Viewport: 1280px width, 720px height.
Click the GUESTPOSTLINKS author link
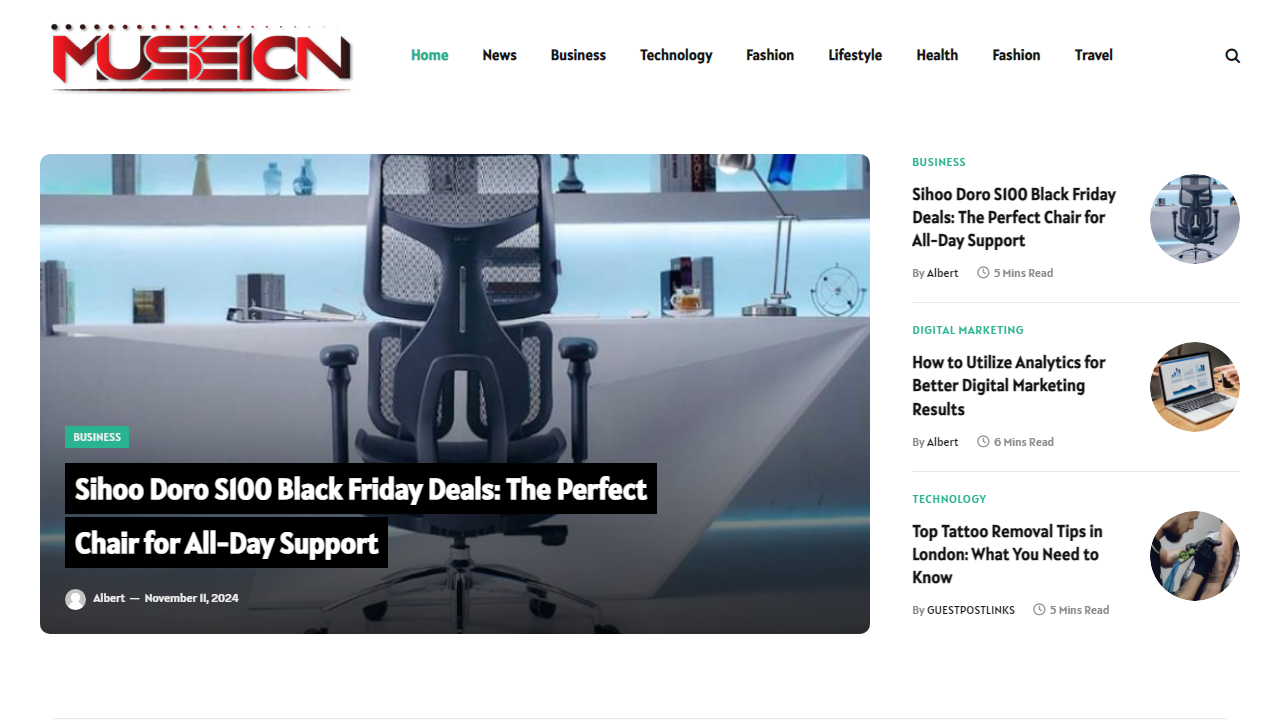click(x=971, y=610)
